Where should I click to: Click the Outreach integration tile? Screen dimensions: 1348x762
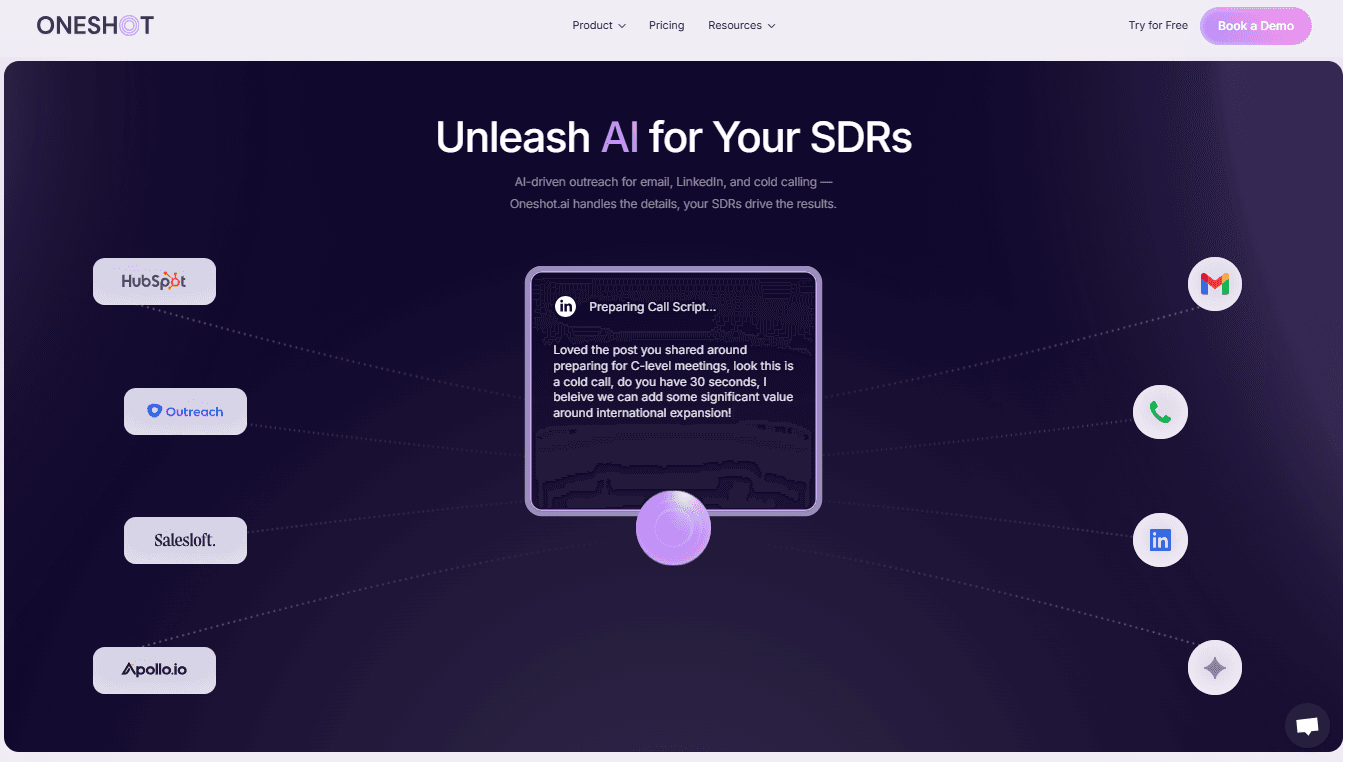pos(185,411)
